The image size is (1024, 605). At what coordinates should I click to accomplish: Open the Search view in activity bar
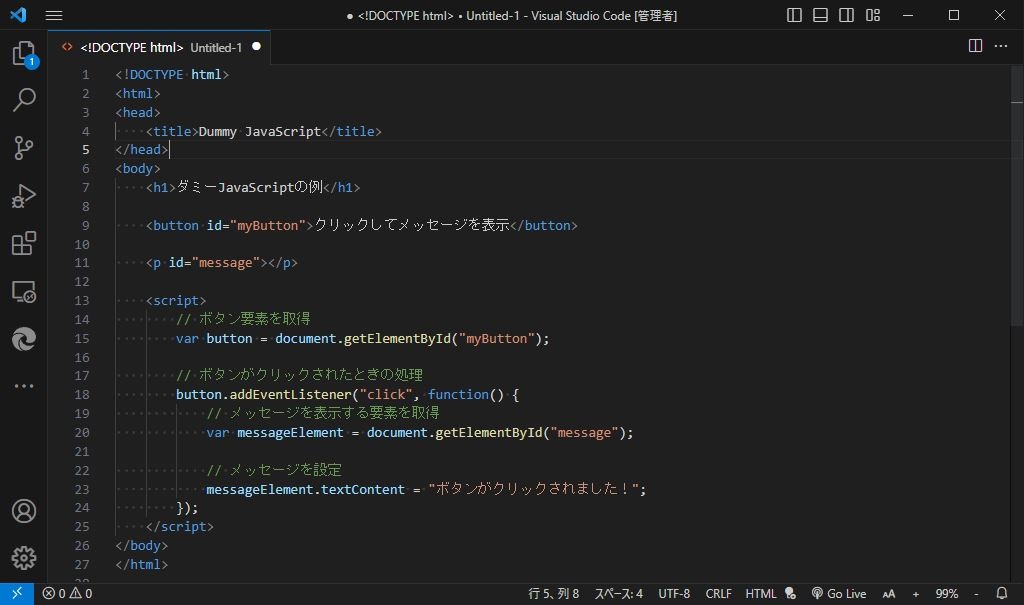24,100
